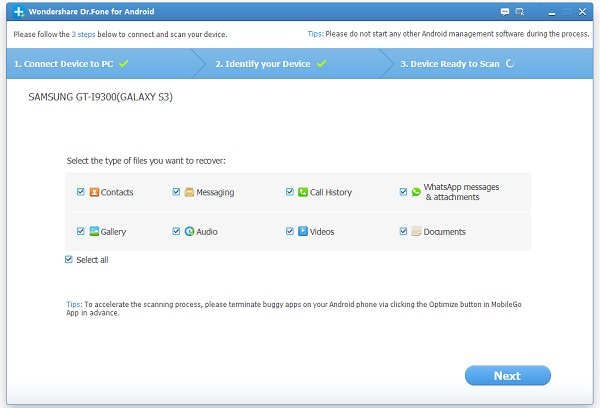Screen dimensions: 600x408
Task: Uncheck the Gallery checkbox
Action: (x=80, y=231)
